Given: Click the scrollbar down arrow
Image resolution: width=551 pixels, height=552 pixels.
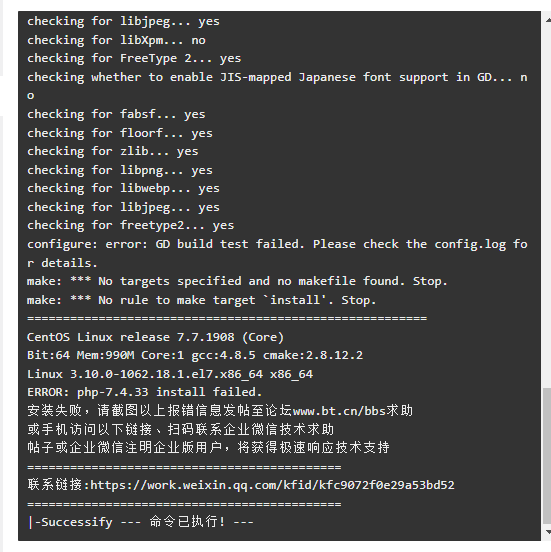Looking at the screenshot, I should [547, 532].
